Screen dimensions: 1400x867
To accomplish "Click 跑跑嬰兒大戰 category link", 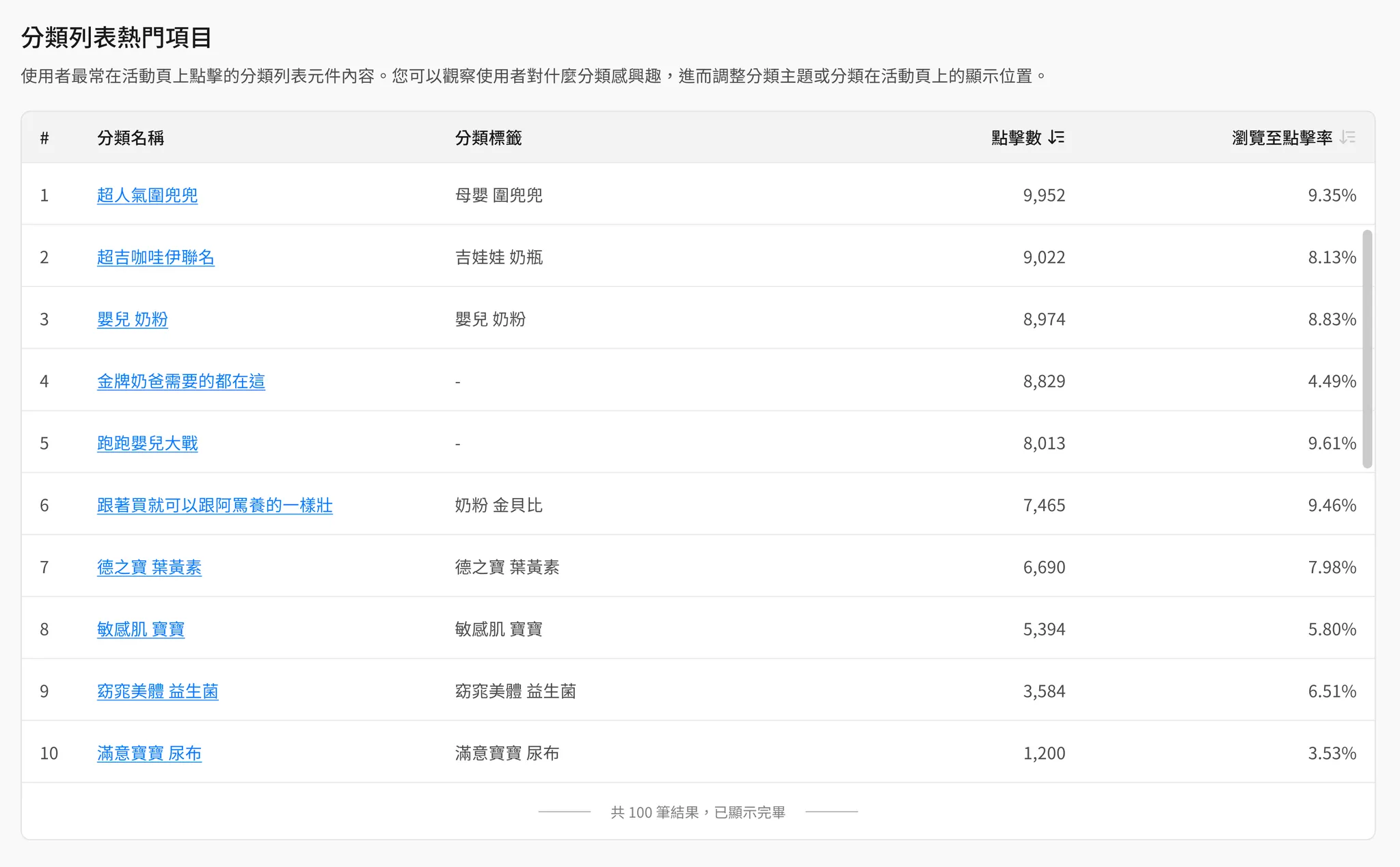I will (x=147, y=443).
